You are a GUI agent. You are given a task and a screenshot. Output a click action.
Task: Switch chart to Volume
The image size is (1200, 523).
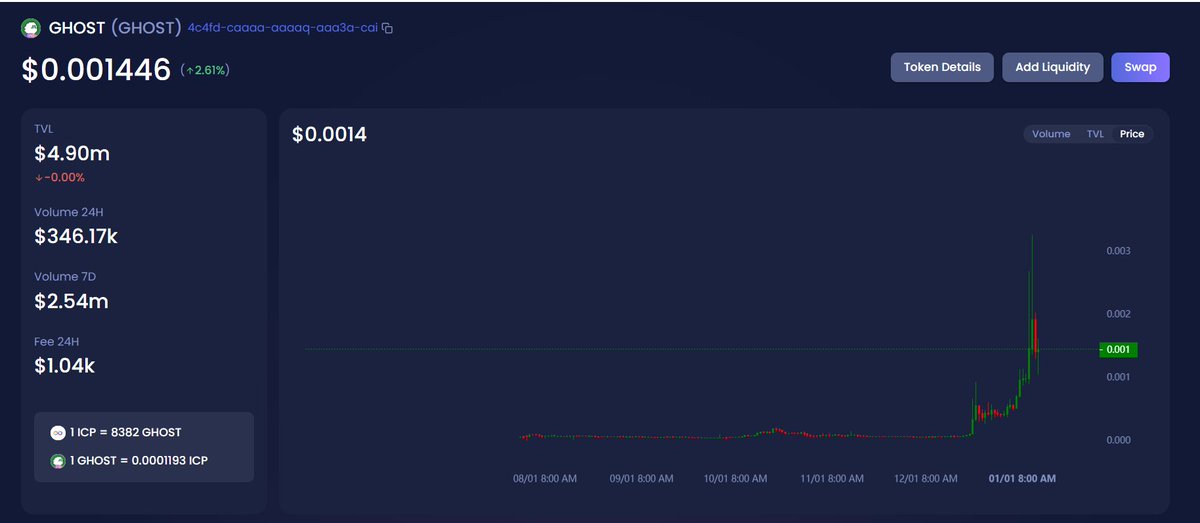1051,134
